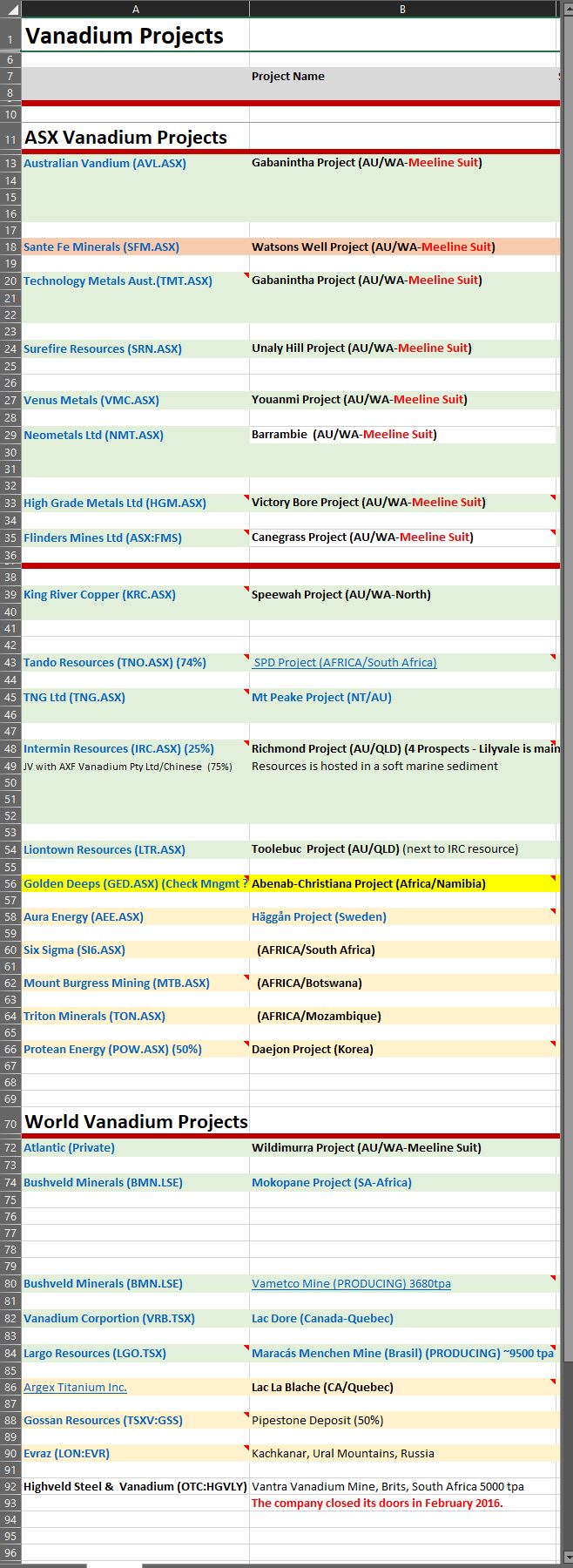
Task: Click cell 'Daejon Project (Korea)'
Action: pyautogui.click(x=403, y=1049)
